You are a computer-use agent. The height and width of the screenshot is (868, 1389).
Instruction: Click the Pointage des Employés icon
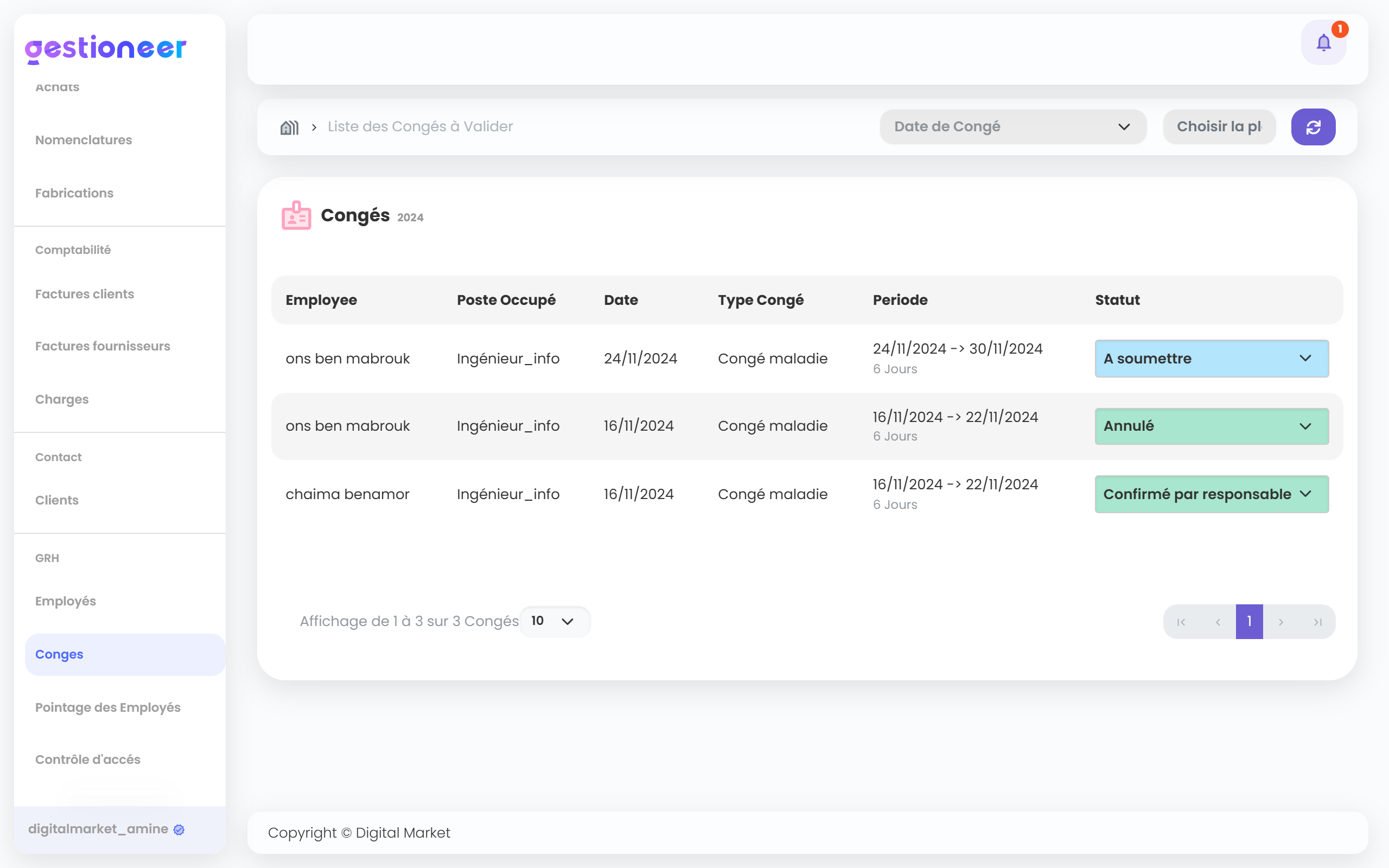point(108,707)
